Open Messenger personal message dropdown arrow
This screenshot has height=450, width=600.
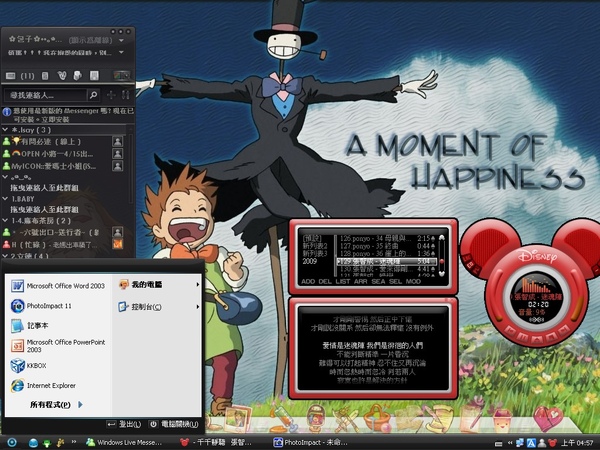click(x=121, y=52)
